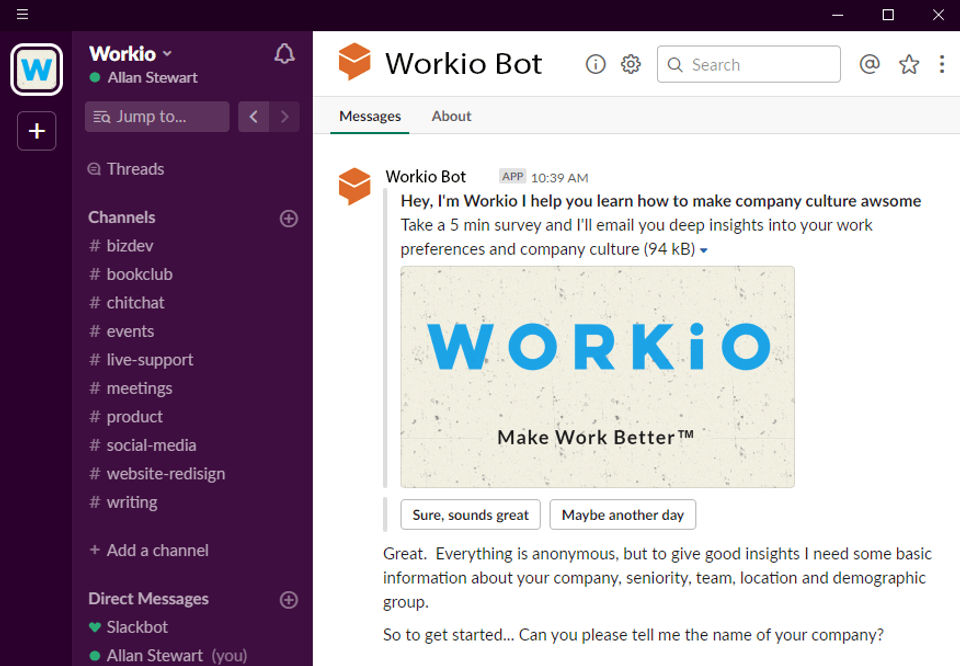The height and width of the screenshot is (666, 960).
Task: Add a channel using plus circle beside Channels
Action: click(289, 219)
